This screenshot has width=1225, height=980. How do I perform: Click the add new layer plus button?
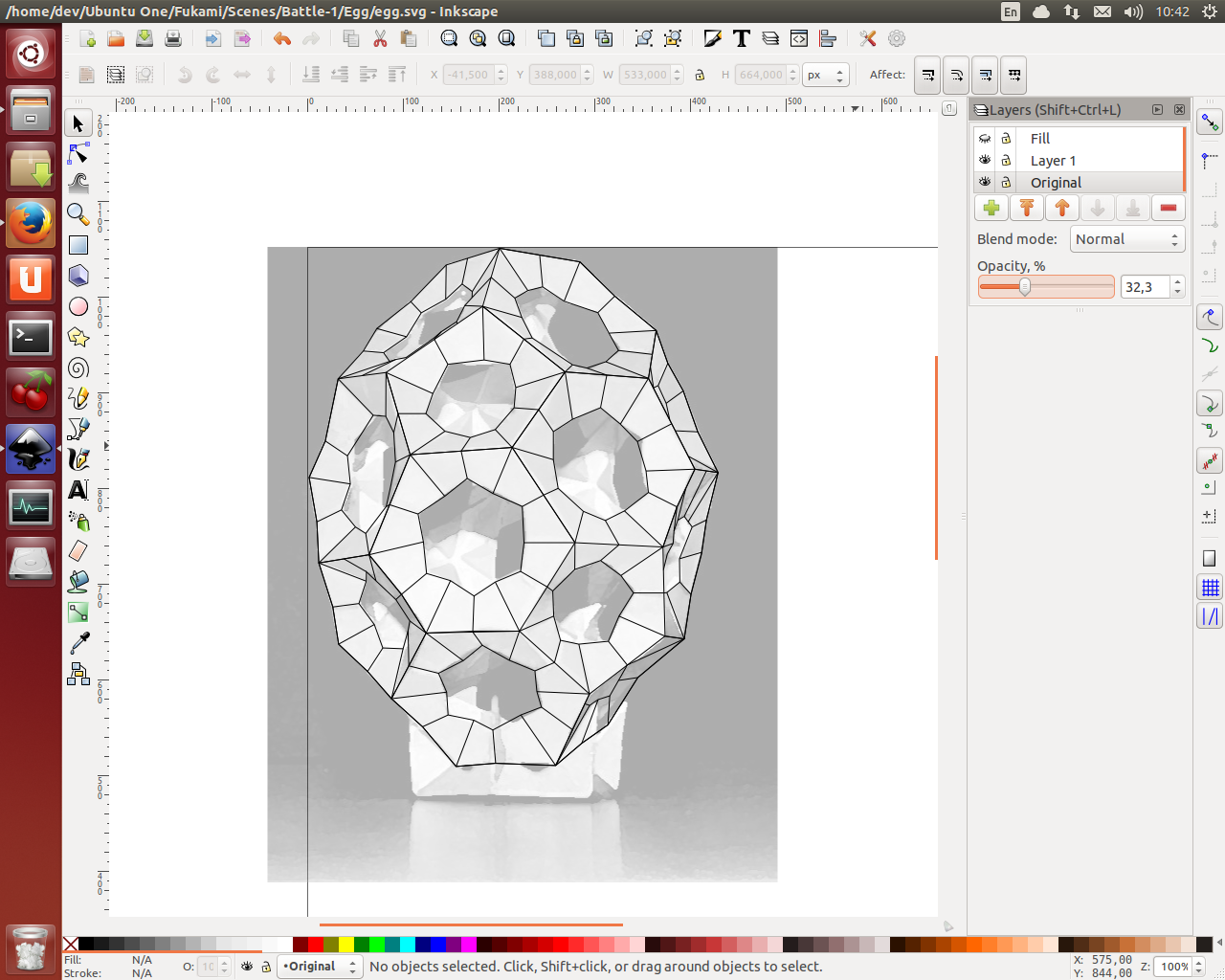click(x=991, y=208)
